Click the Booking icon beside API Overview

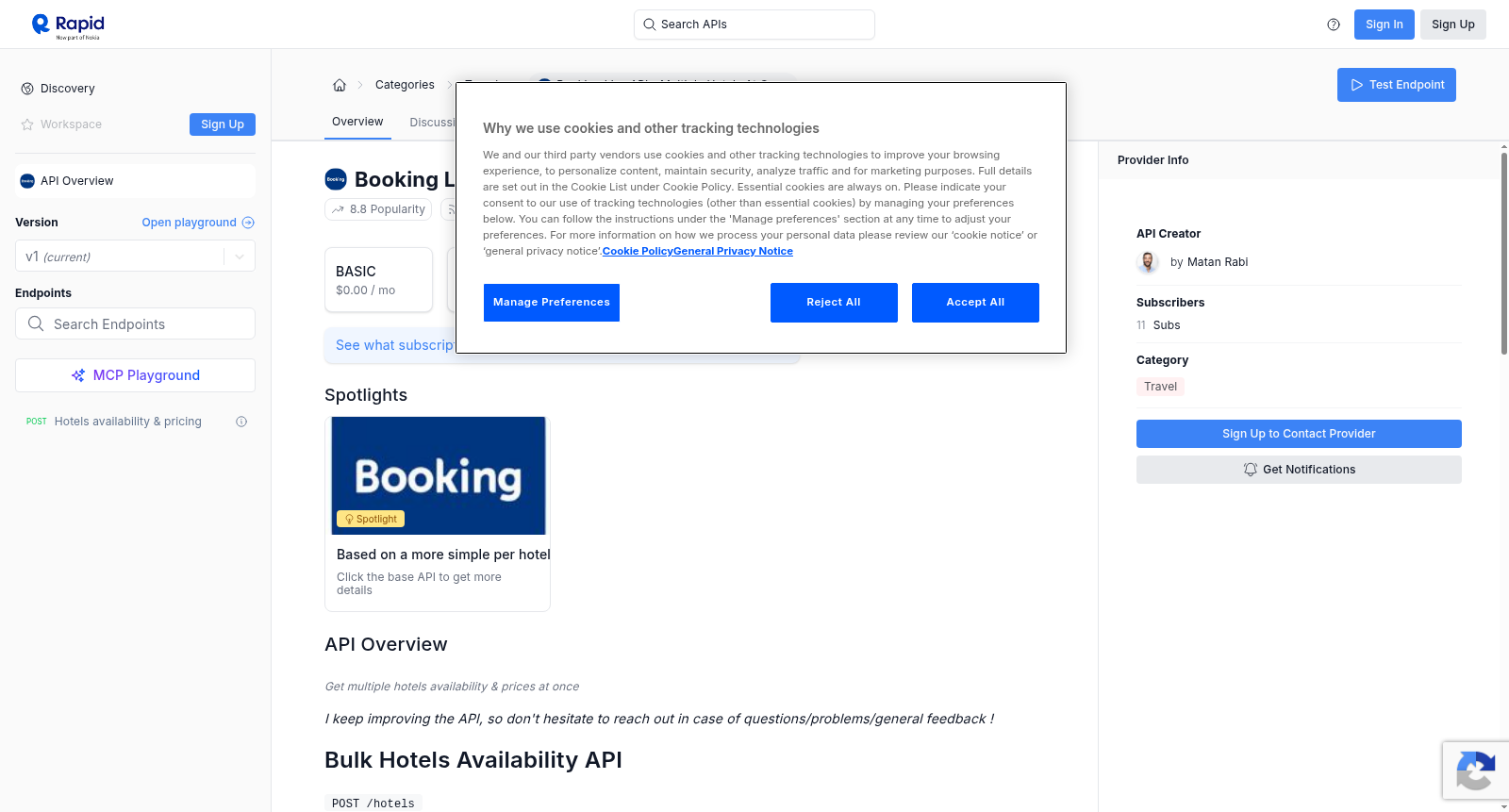[x=27, y=181]
